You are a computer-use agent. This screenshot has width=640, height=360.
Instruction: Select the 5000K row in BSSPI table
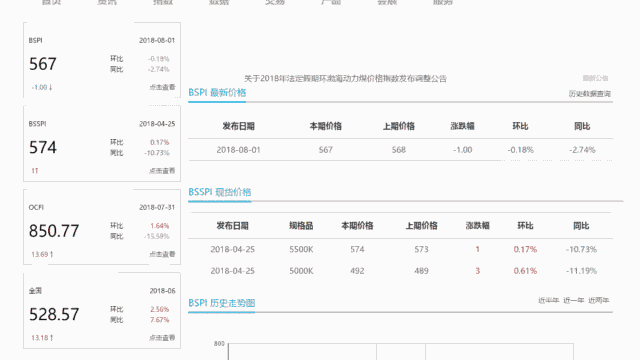pos(400,271)
